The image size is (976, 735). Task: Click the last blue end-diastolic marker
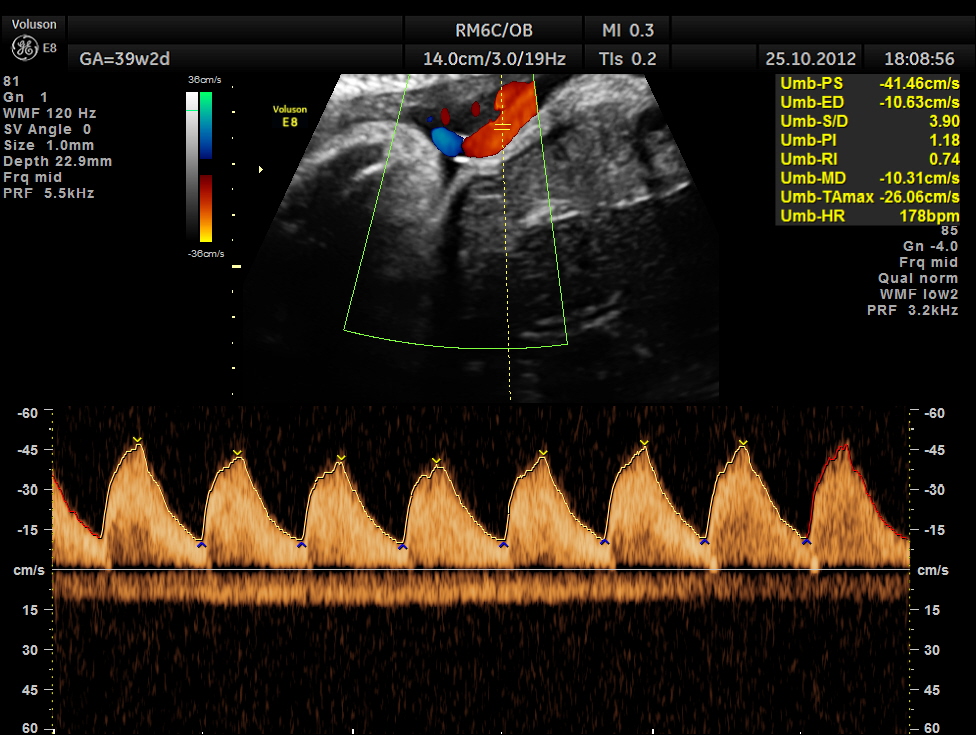806,541
